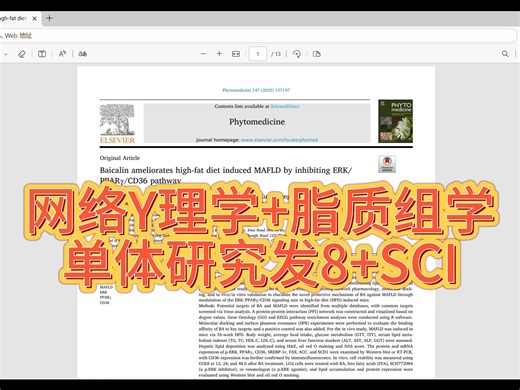Open the translate document tool
This screenshot has width=520, height=390.
coord(83,54)
